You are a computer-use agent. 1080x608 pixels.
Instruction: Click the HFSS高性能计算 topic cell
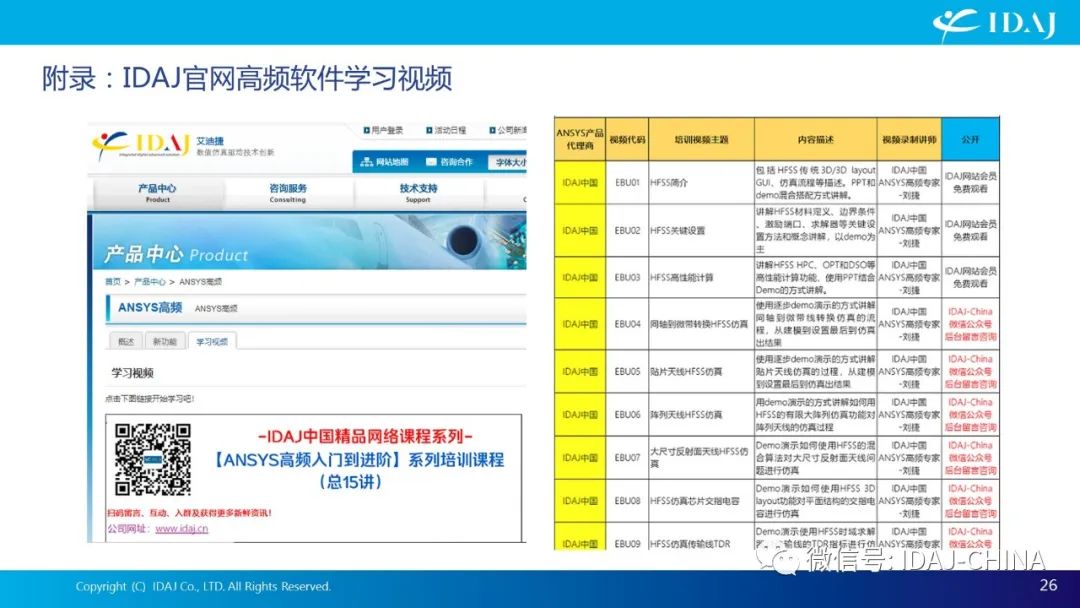[x=701, y=277]
